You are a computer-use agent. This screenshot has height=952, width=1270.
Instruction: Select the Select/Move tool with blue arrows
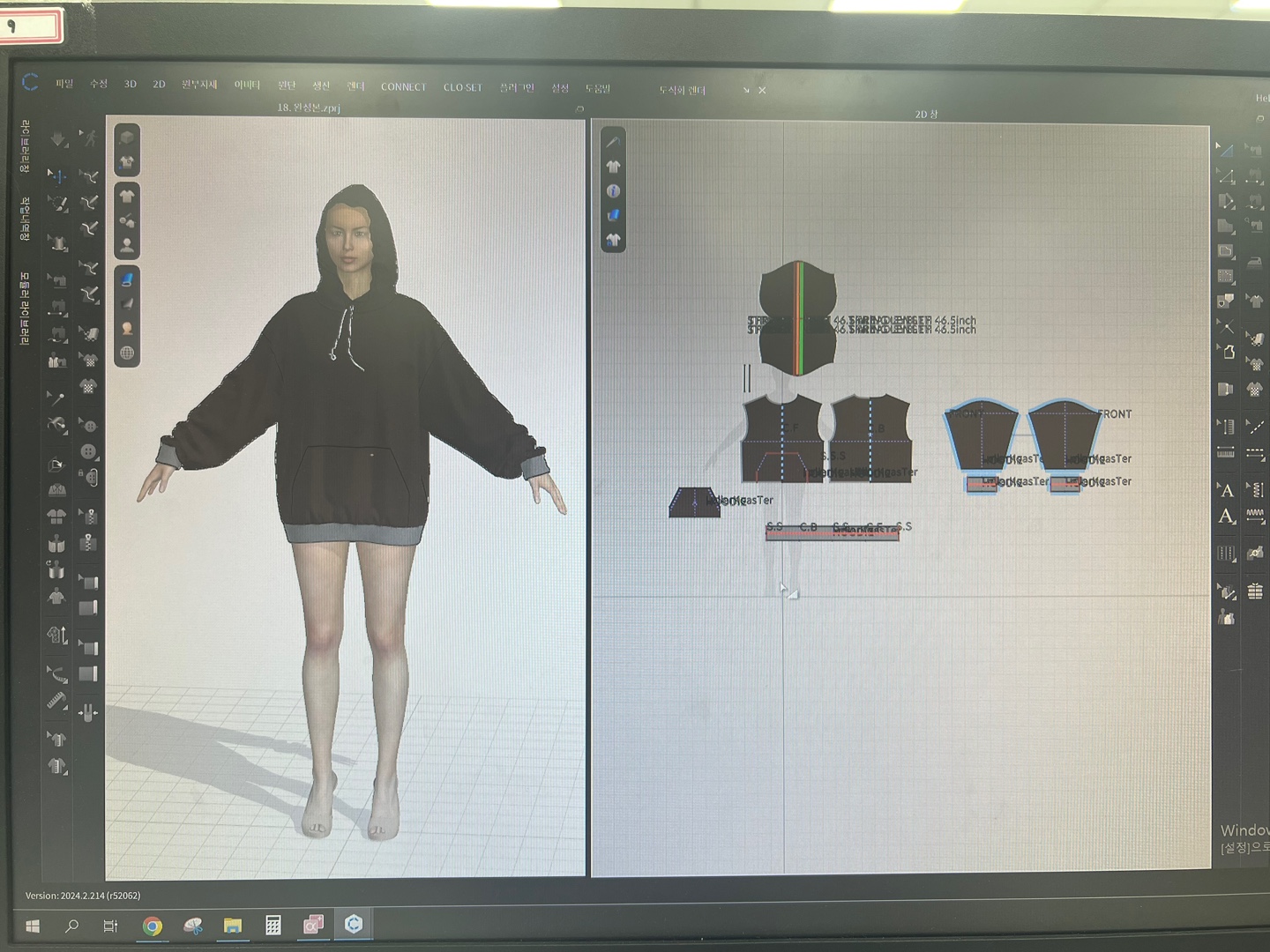57,176
